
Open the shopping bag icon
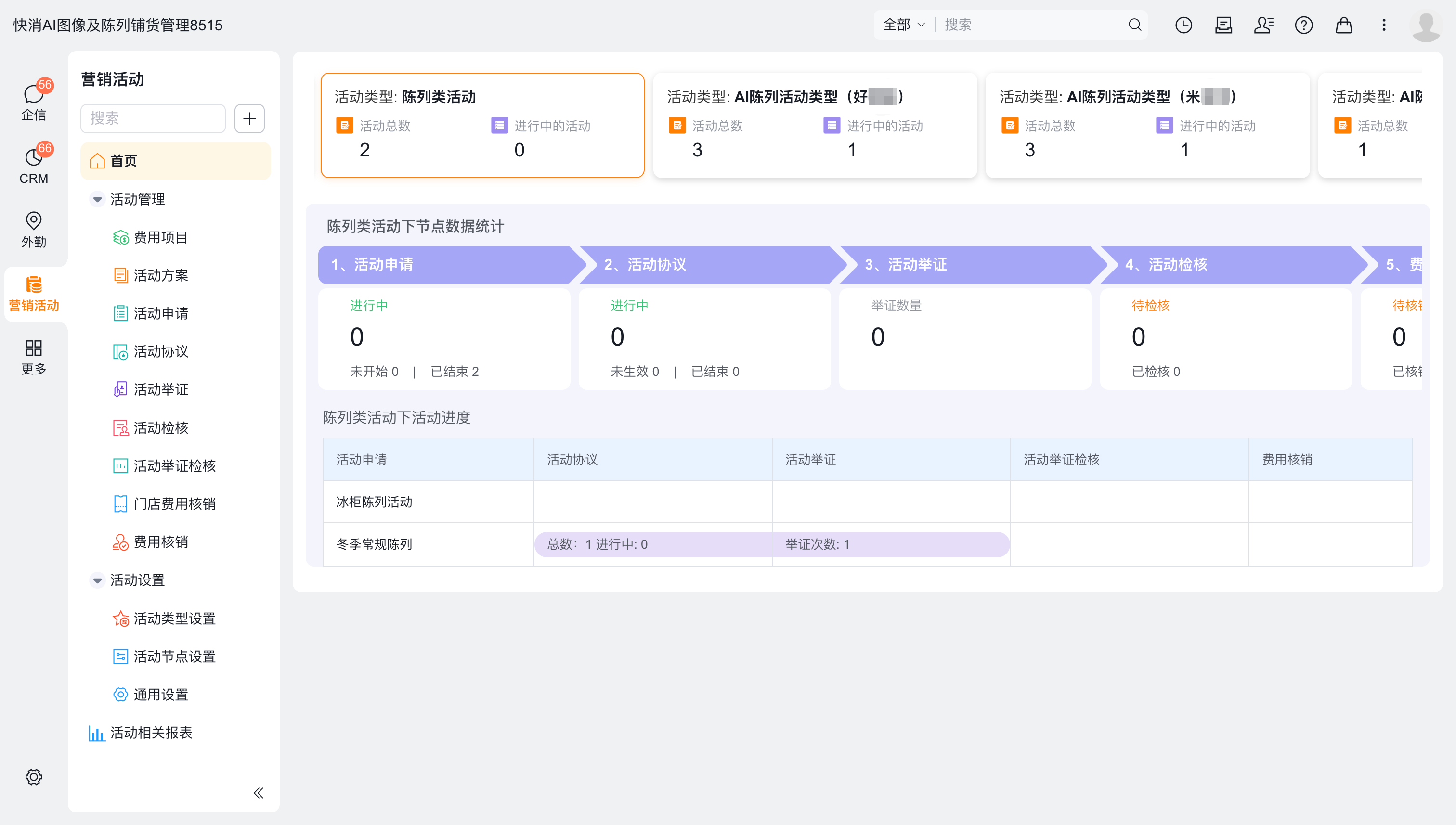[x=1344, y=25]
